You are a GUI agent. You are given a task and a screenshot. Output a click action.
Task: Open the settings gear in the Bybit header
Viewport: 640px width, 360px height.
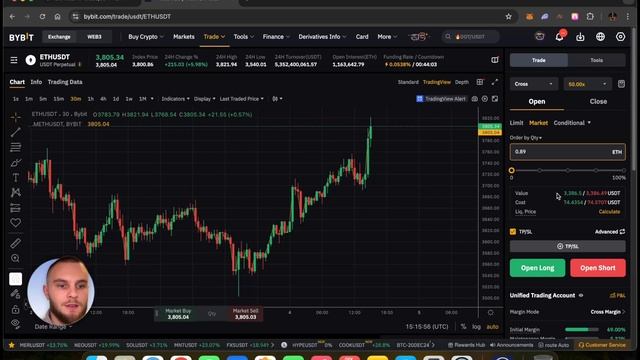(620, 37)
